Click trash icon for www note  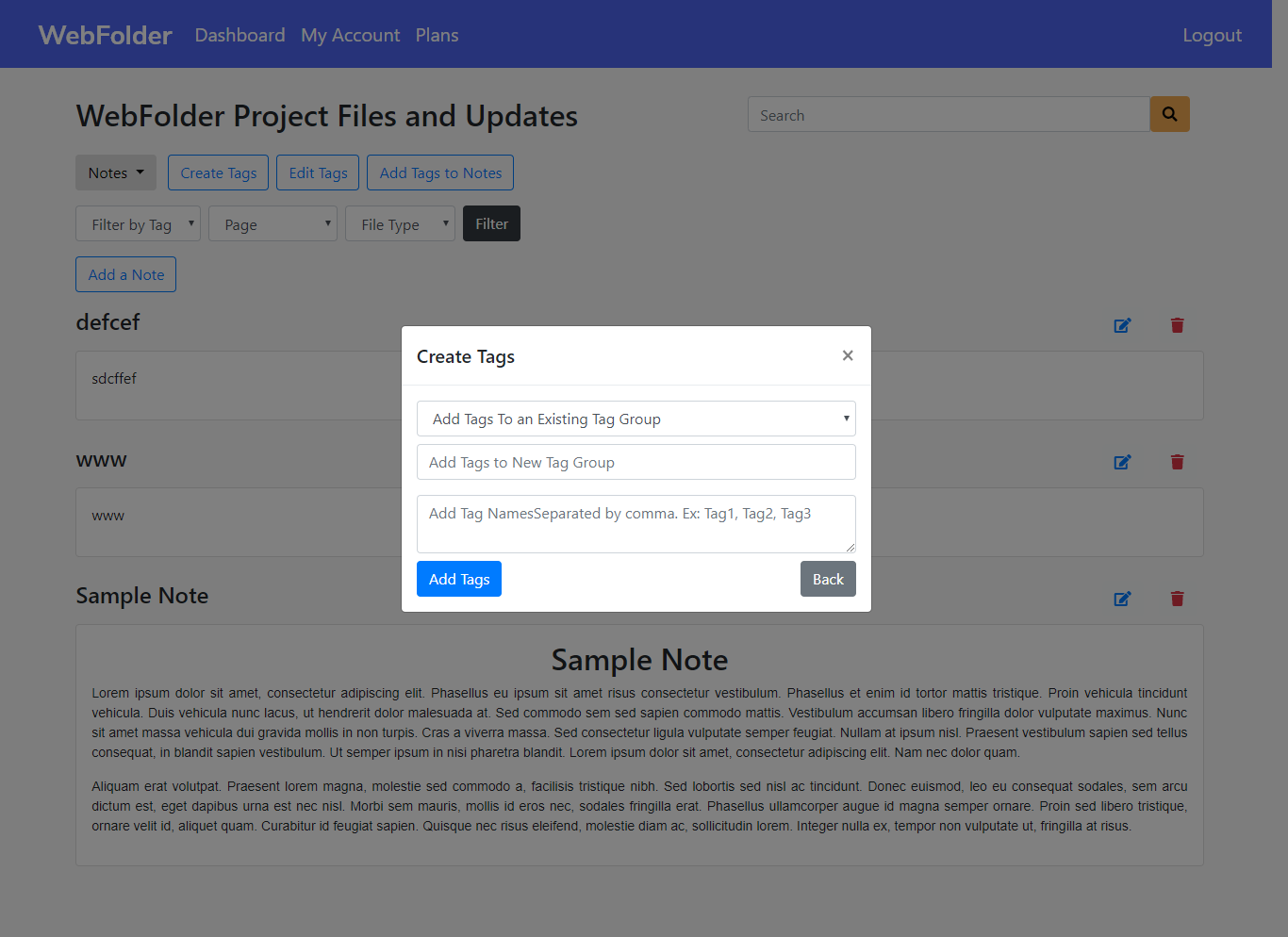(1177, 462)
